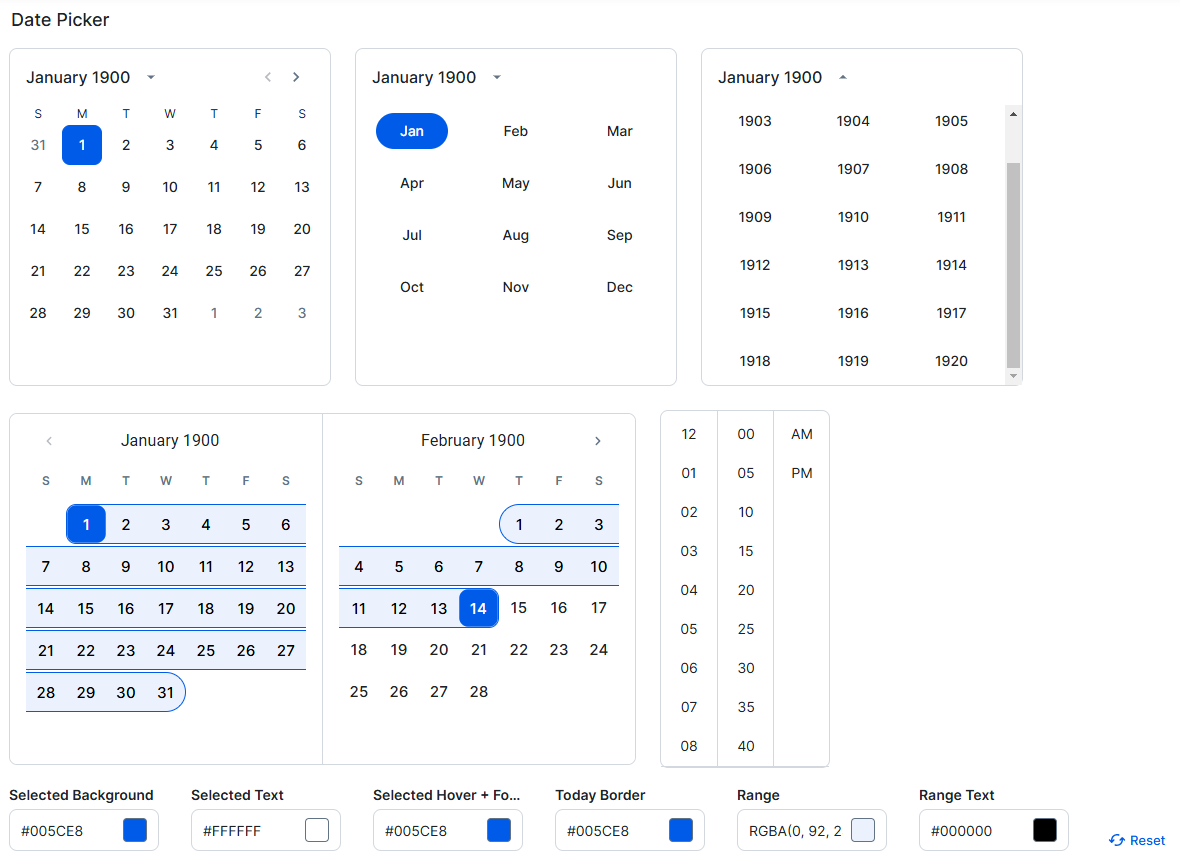Open the Today Border color swatch
The image size is (1180, 861).
pos(680,829)
